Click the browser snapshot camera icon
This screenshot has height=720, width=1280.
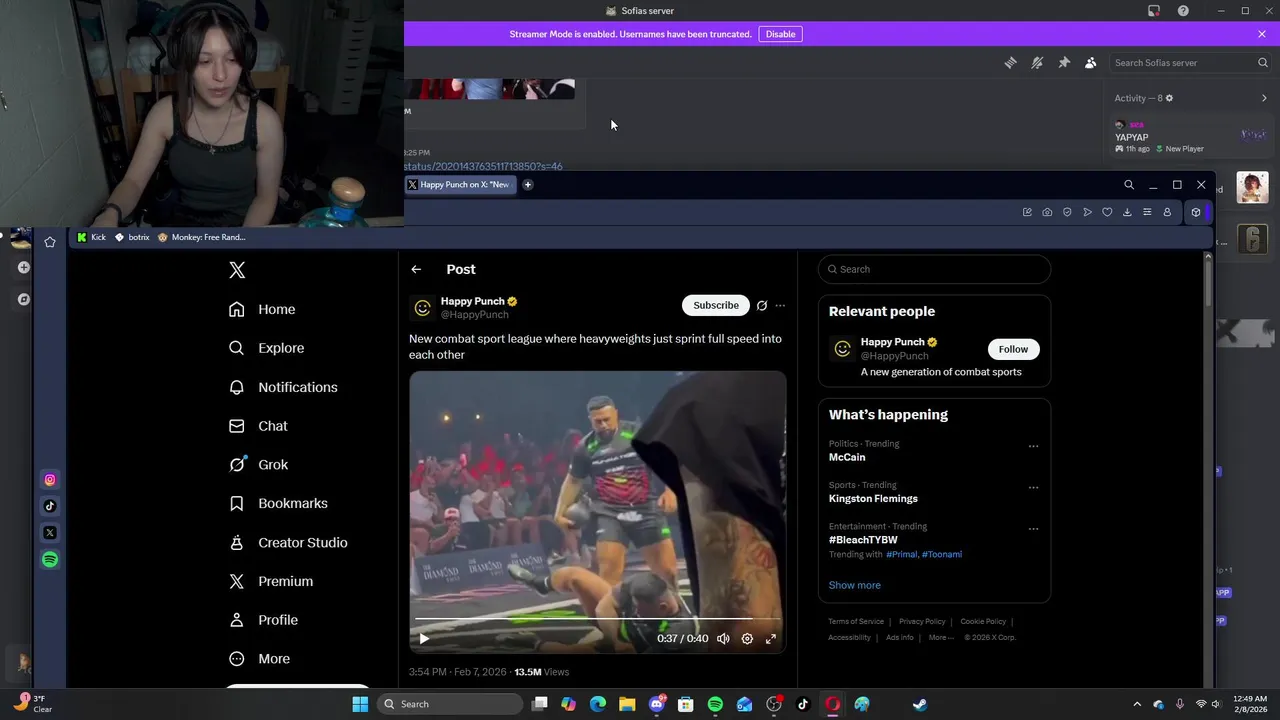[1047, 212]
